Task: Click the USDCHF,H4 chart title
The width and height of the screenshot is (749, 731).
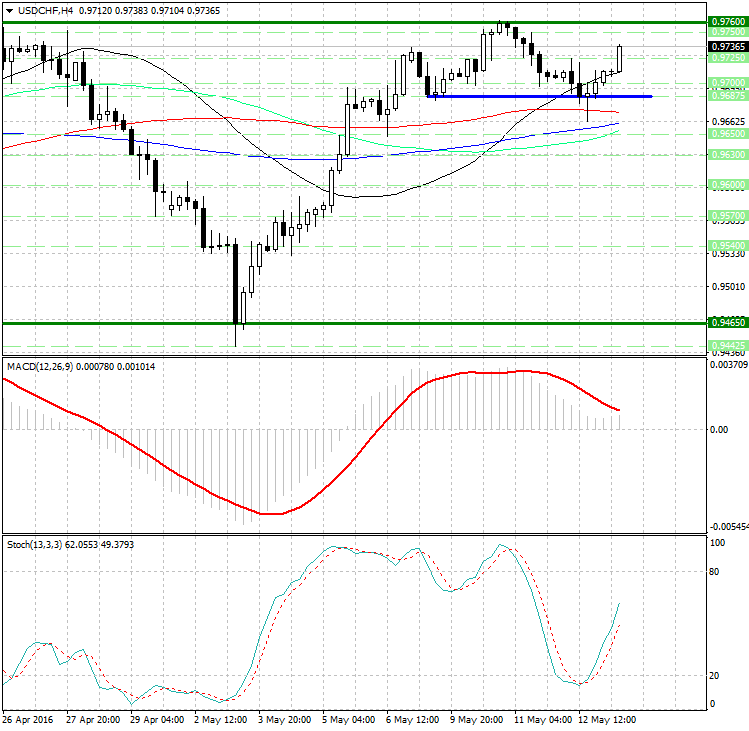Action: point(40,10)
